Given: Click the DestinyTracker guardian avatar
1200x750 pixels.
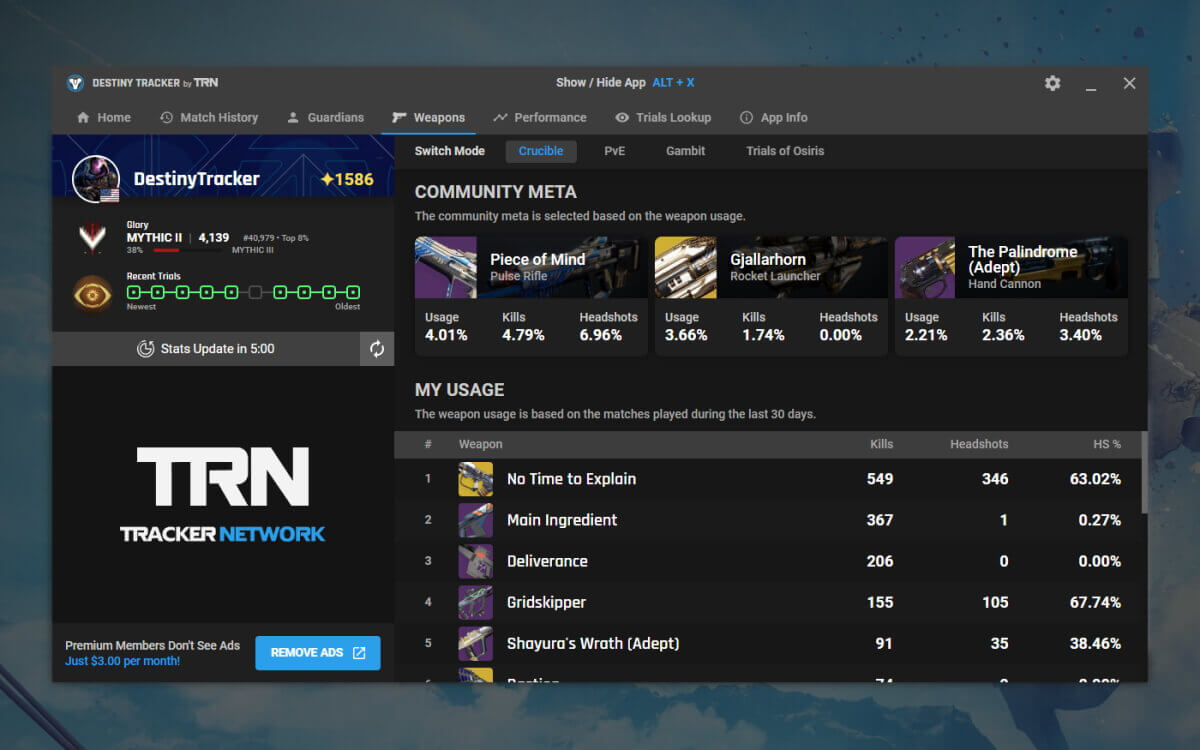Looking at the screenshot, I should 96,179.
